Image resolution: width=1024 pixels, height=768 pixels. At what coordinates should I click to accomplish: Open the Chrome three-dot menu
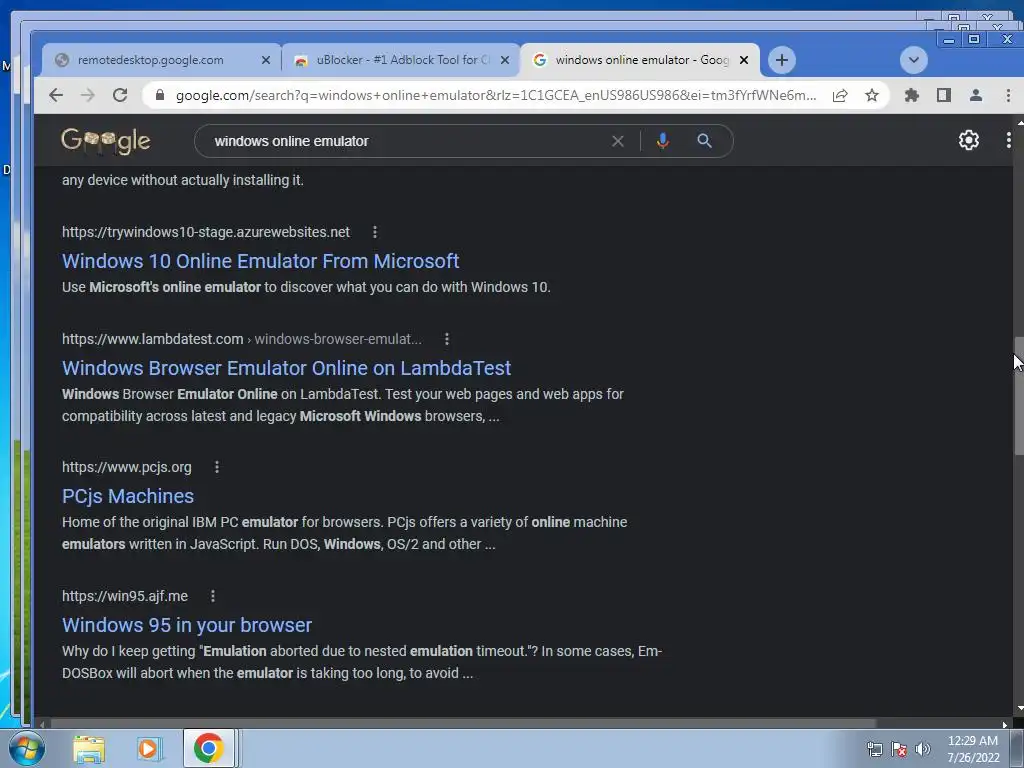point(1008,95)
